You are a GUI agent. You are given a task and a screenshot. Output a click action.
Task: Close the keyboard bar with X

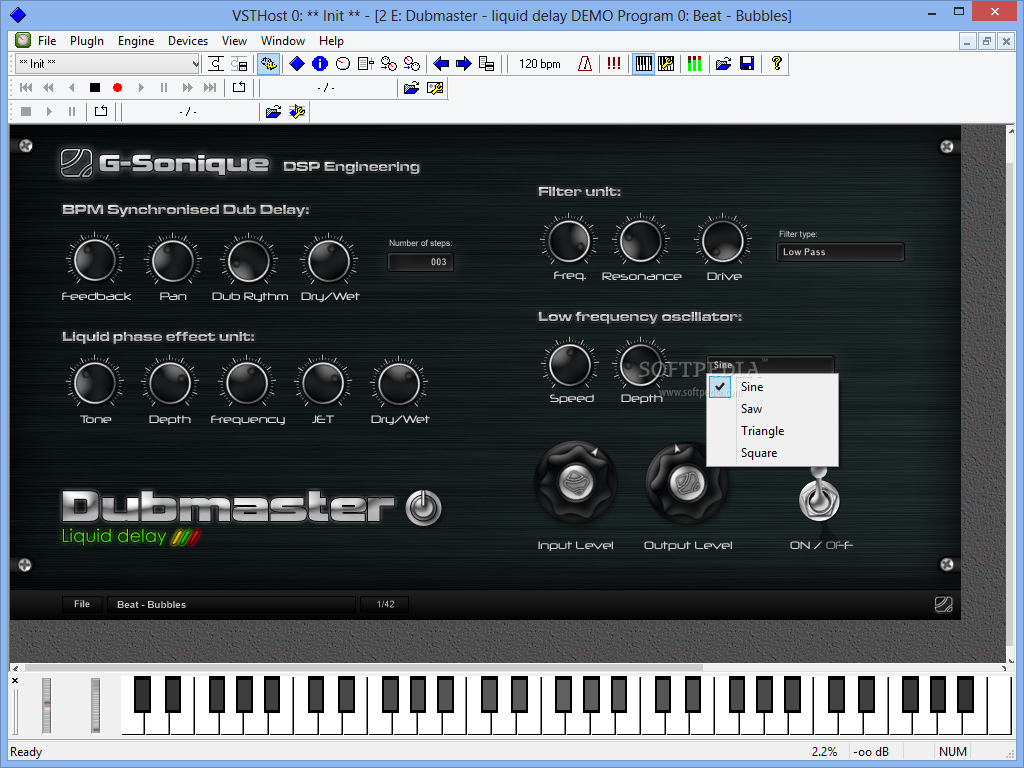[15, 680]
